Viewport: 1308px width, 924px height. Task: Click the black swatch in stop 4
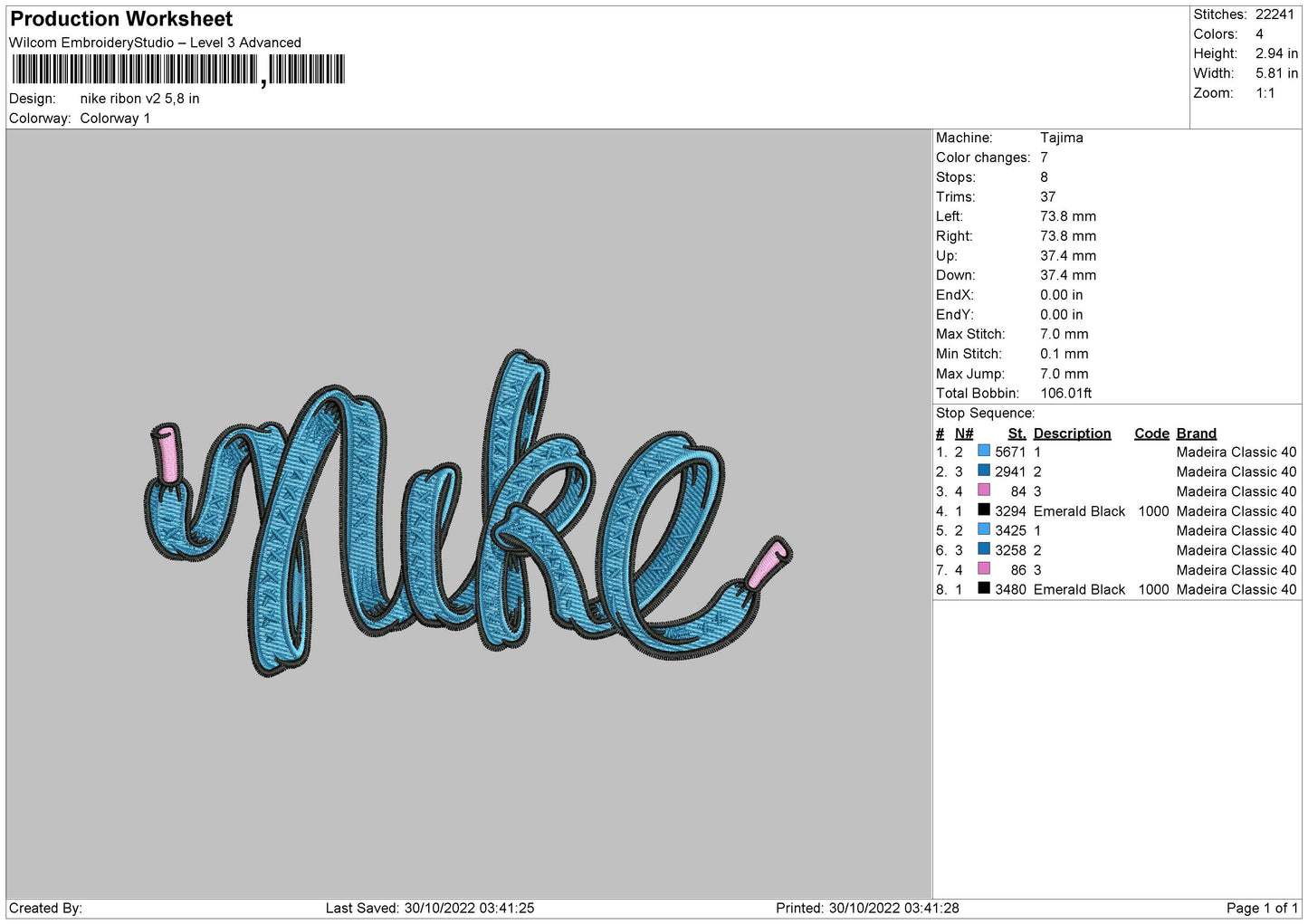point(984,510)
